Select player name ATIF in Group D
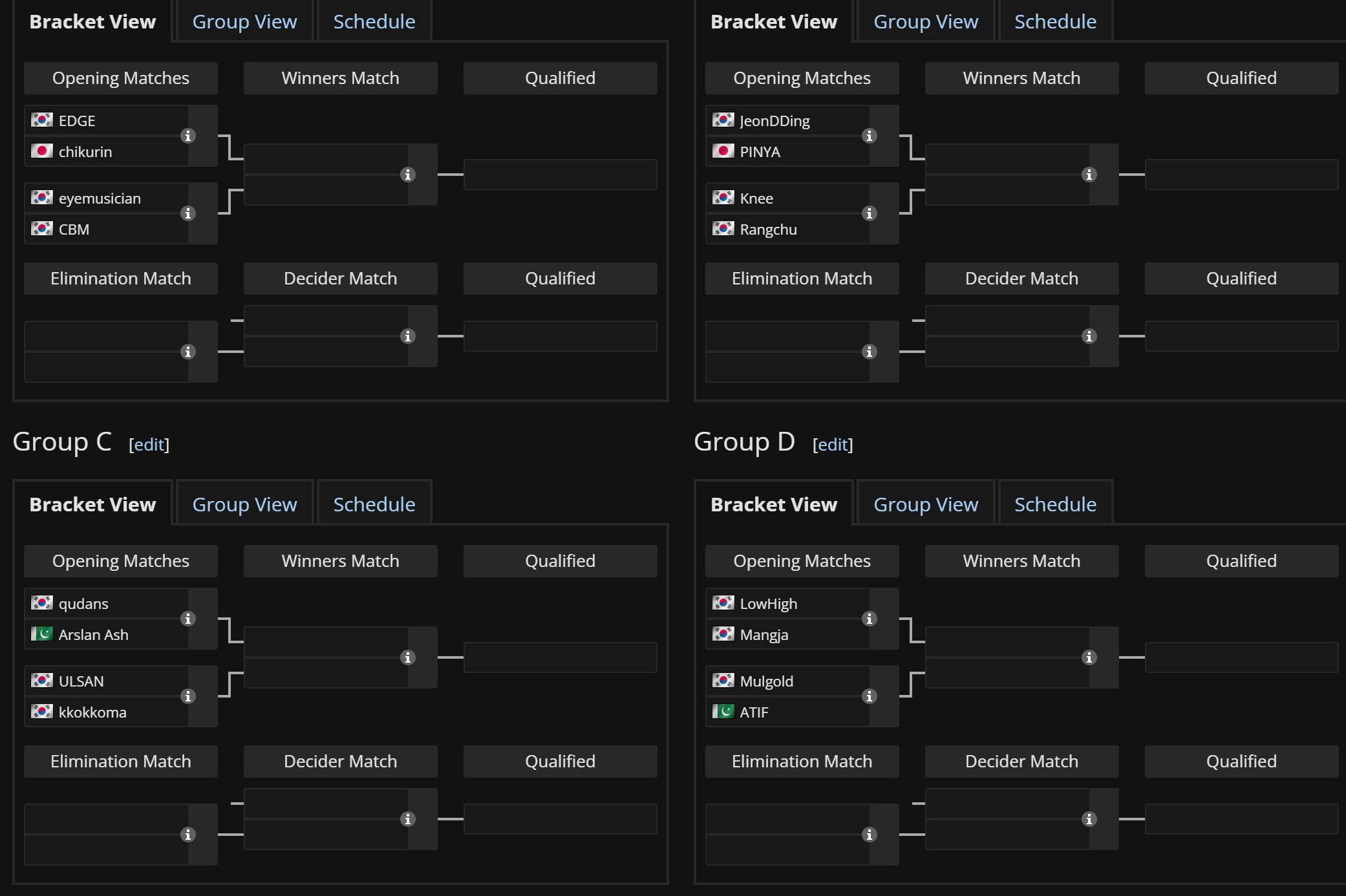This screenshot has width=1346, height=896. click(754, 712)
